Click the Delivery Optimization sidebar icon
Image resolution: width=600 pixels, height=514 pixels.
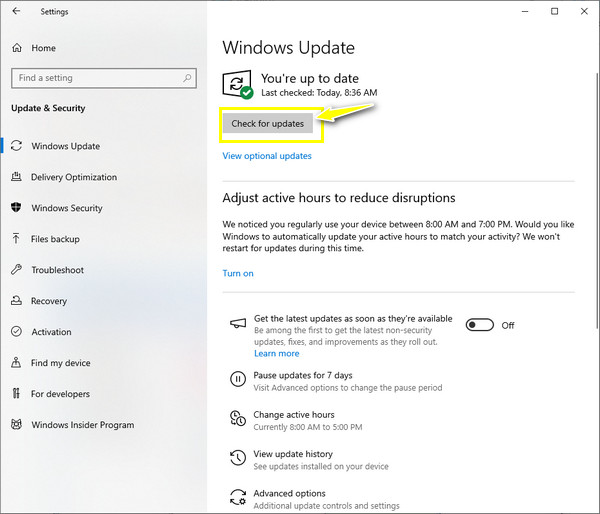(16, 177)
